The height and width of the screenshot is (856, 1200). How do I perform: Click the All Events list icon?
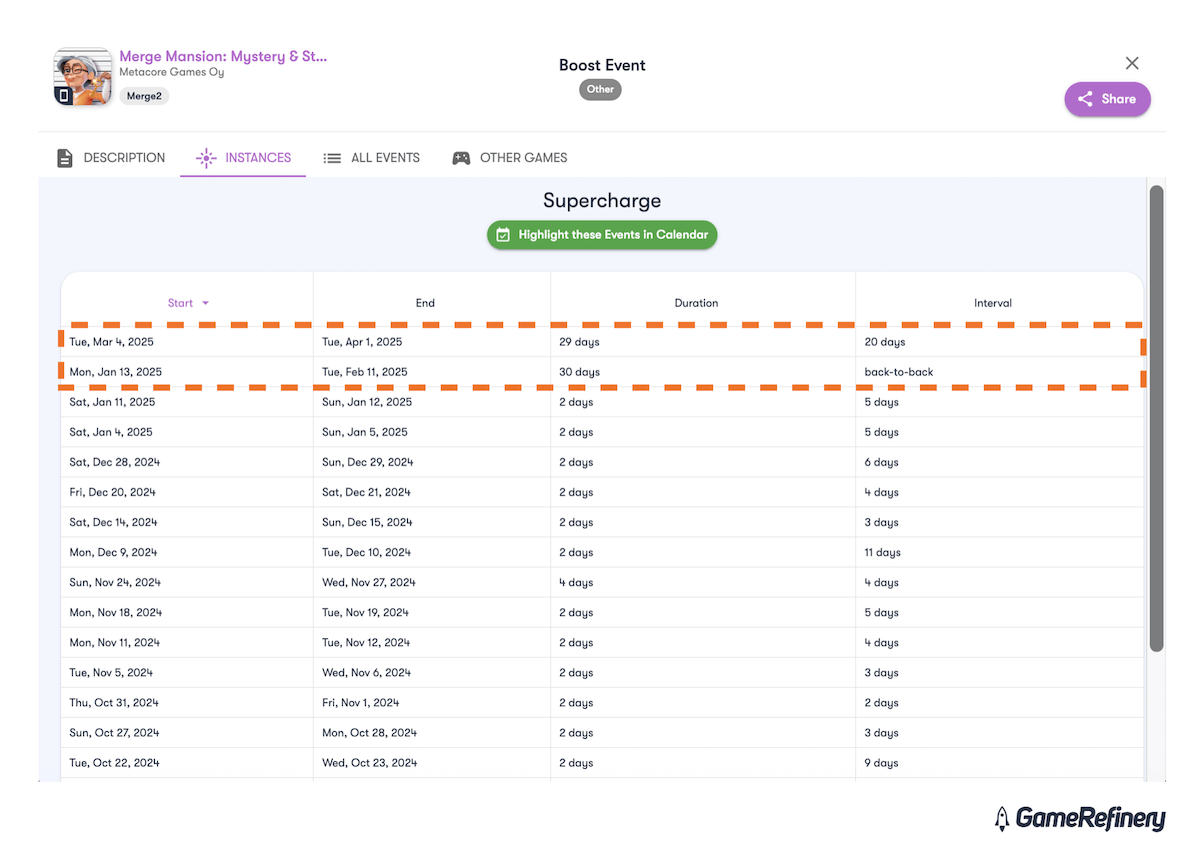click(x=332, y=158)
